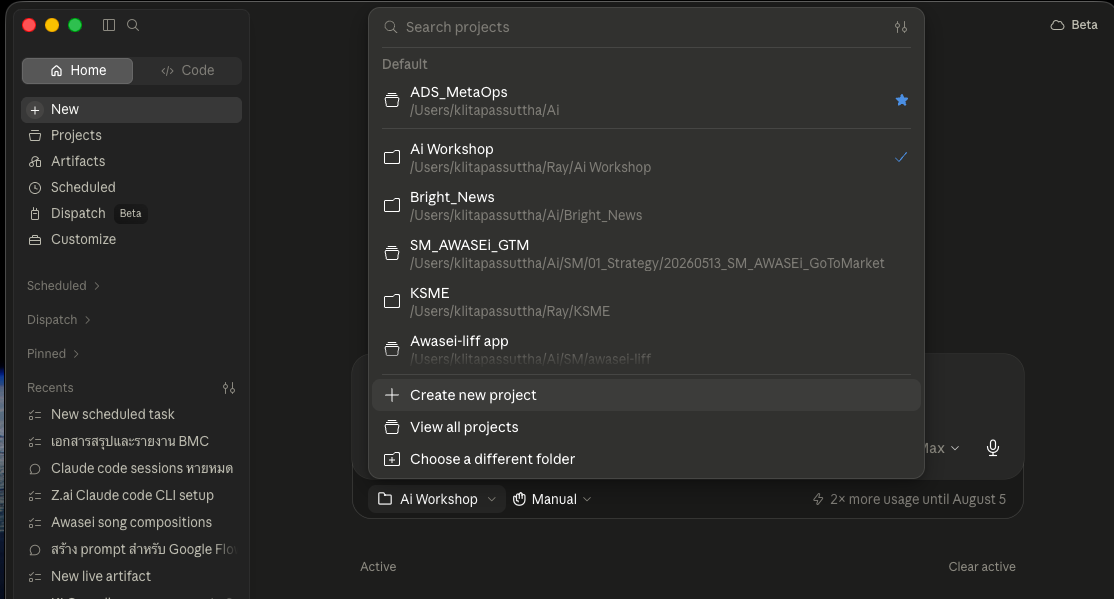Viewport: 1114px width, 599px height.
Task: Expand the Dispatch section chevron
Action: (87, 320)
